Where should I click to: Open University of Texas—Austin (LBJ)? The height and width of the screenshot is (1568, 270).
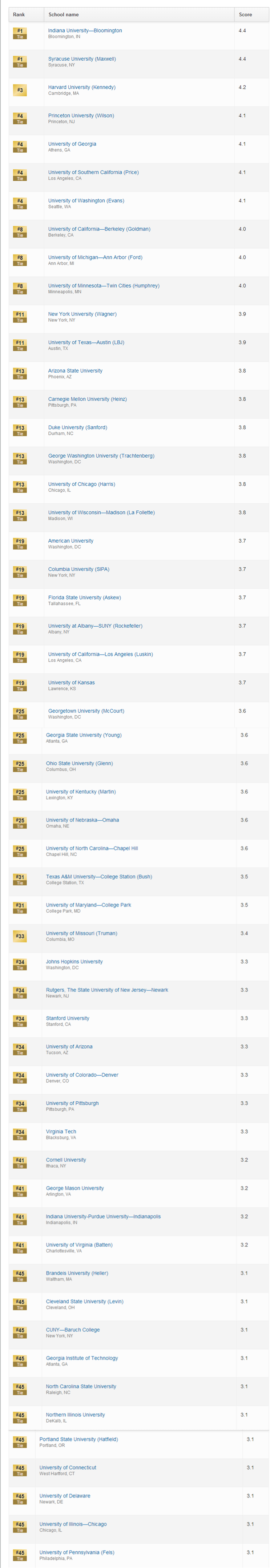pyautogui.click(x=86, y=342)
